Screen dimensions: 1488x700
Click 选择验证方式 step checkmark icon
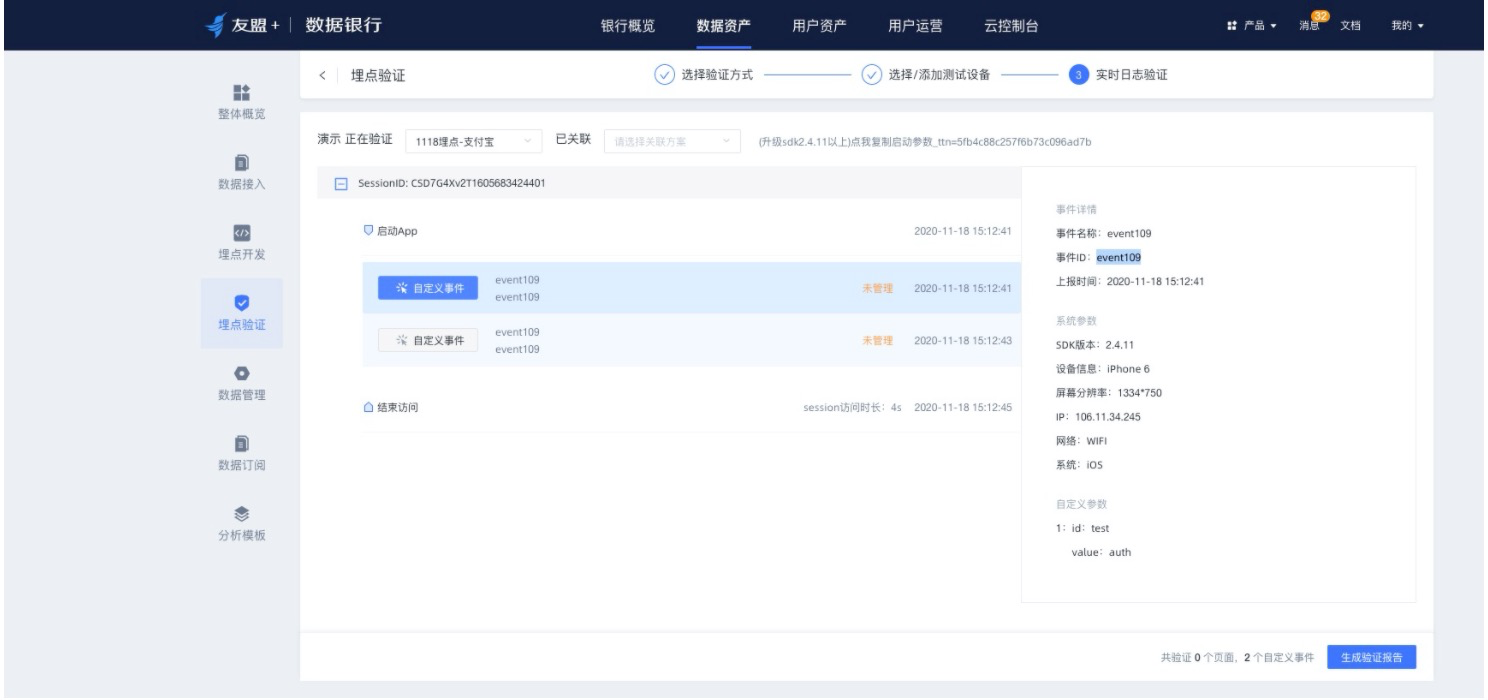[663, 76]
